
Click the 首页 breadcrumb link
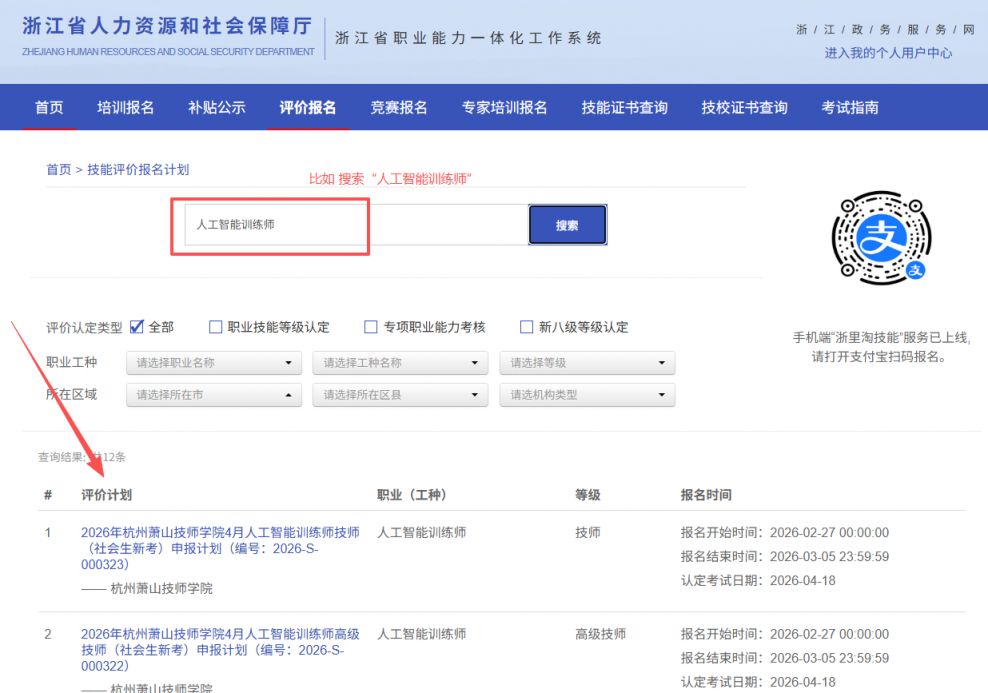59,169
